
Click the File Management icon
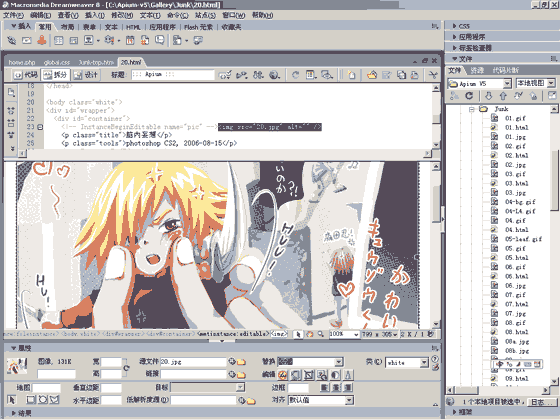click(x=258, y=75)
